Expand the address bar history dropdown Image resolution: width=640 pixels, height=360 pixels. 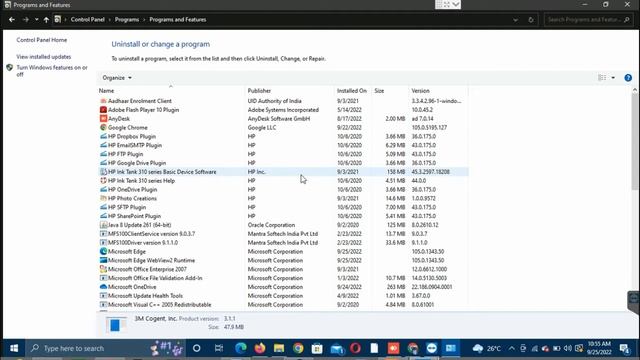pyautogui.click(x=516, y=20)
